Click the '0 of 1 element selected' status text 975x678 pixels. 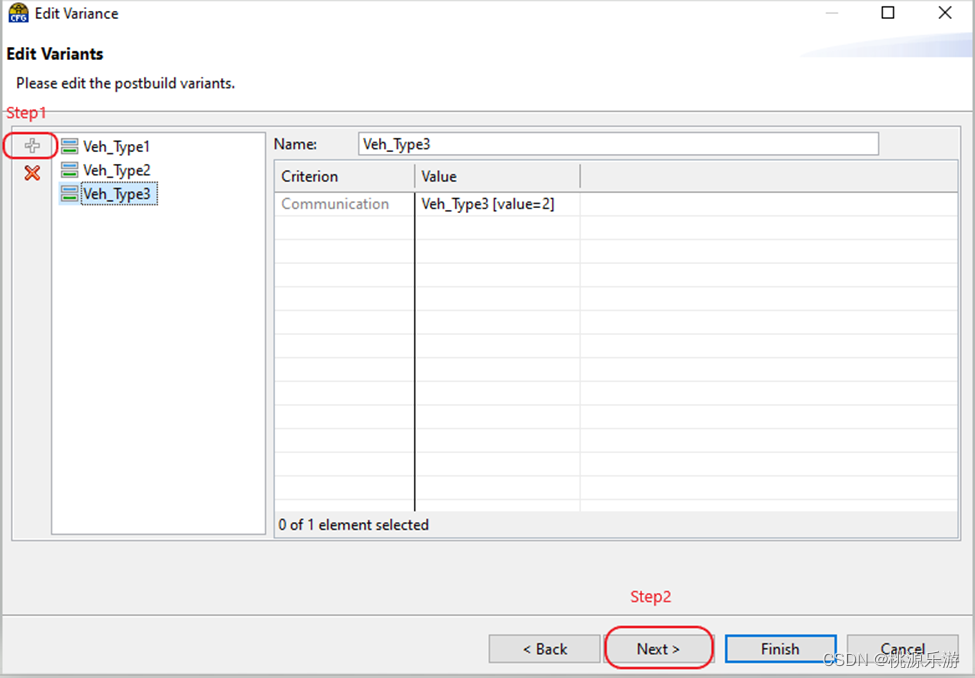point(353,525)
